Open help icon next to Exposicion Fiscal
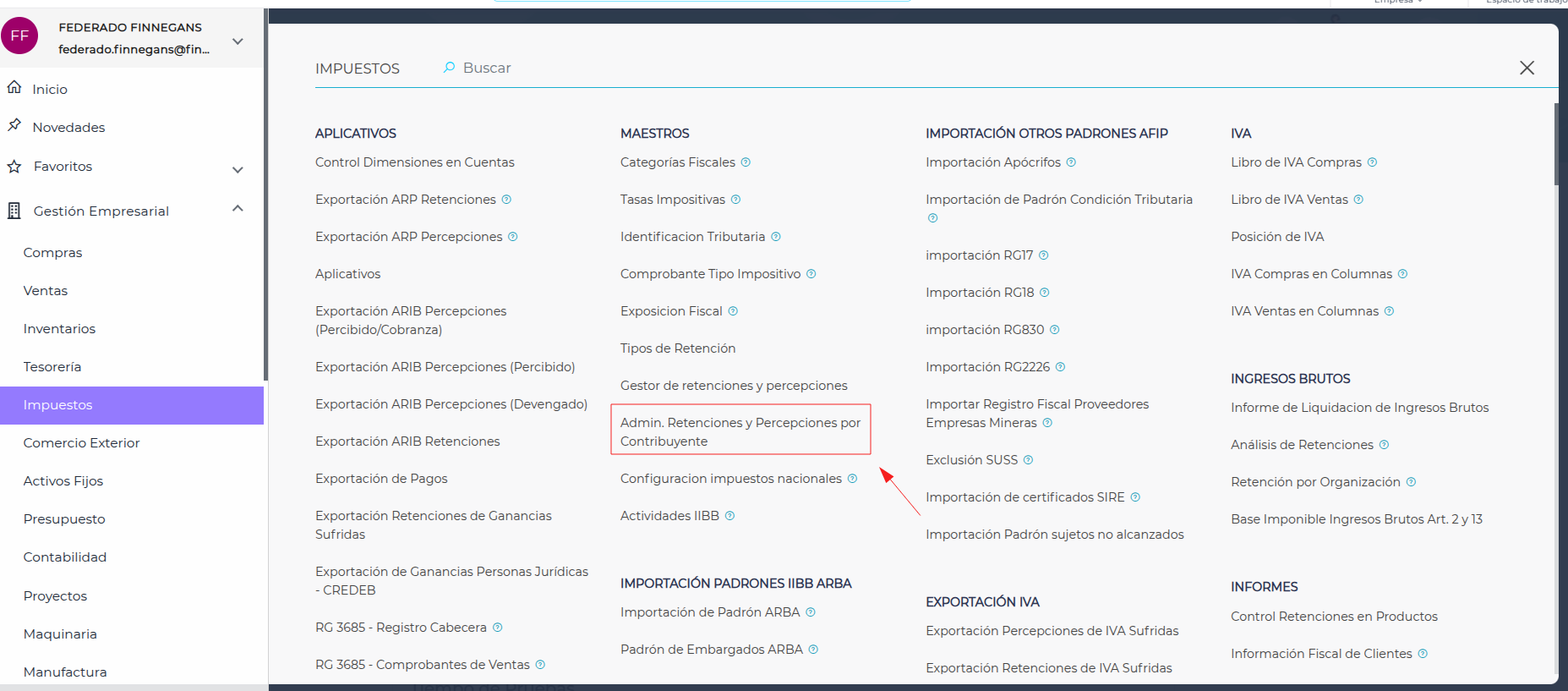Image resolution: width=1568 pixels, height=691 pixels. [733, 311]
